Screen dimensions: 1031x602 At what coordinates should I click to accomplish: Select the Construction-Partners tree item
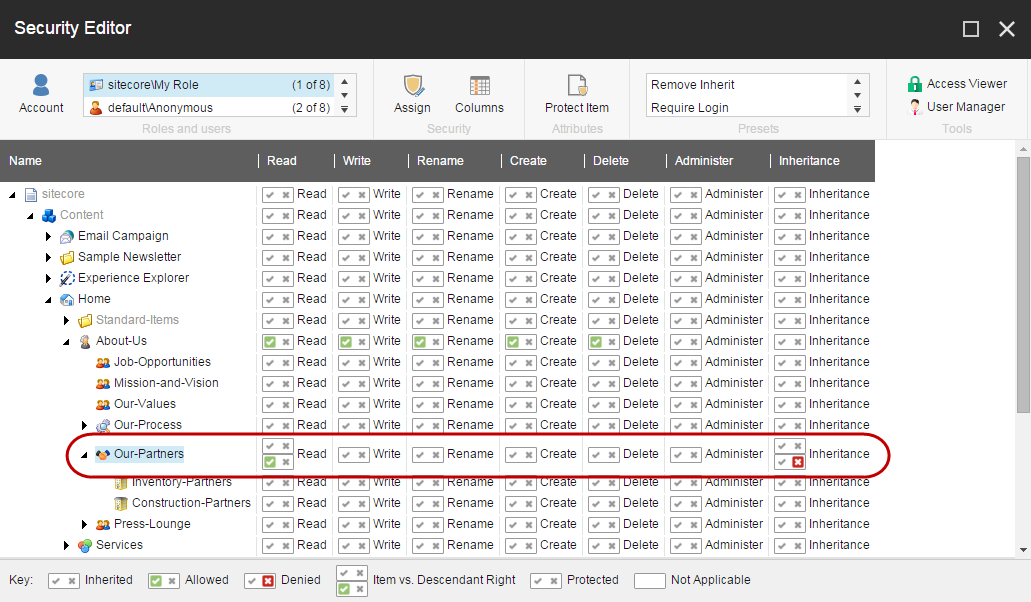click(x=191, y=504)
